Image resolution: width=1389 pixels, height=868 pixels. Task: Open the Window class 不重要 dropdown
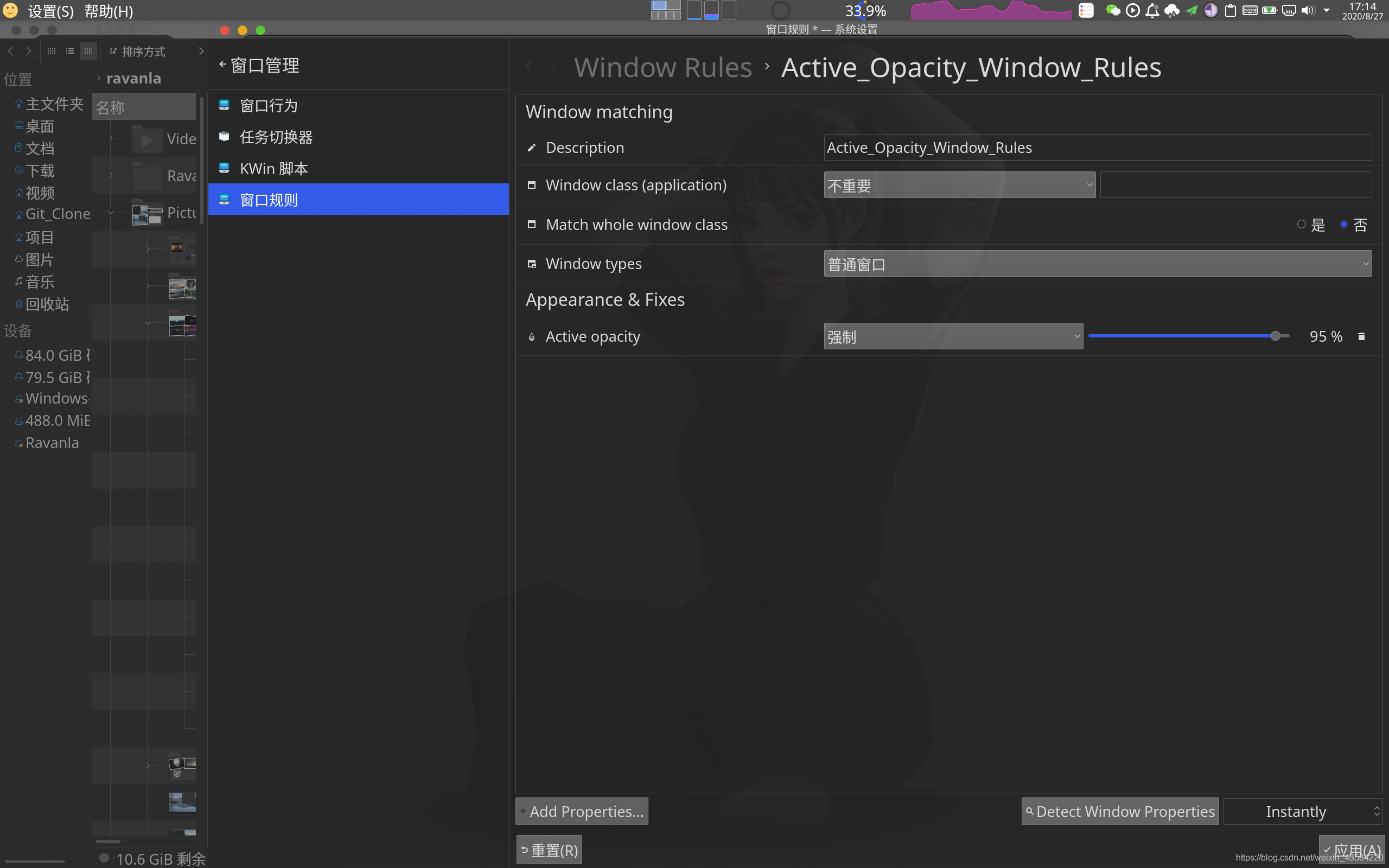[x=959, y=186]
